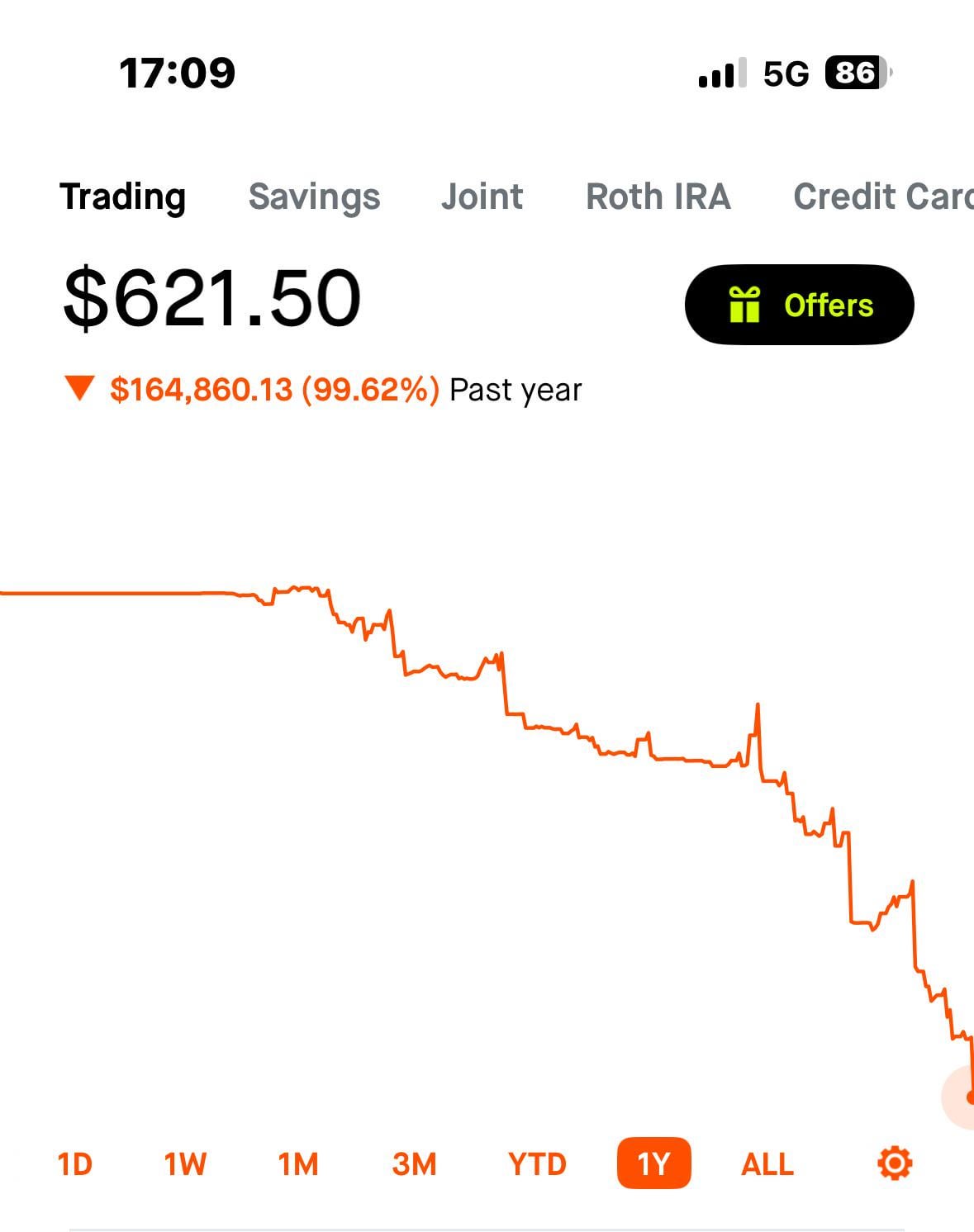The image size is (974, 1232).
Task: Tap the red down-triangle loss indicator
Action: click(x=80, y=388)
